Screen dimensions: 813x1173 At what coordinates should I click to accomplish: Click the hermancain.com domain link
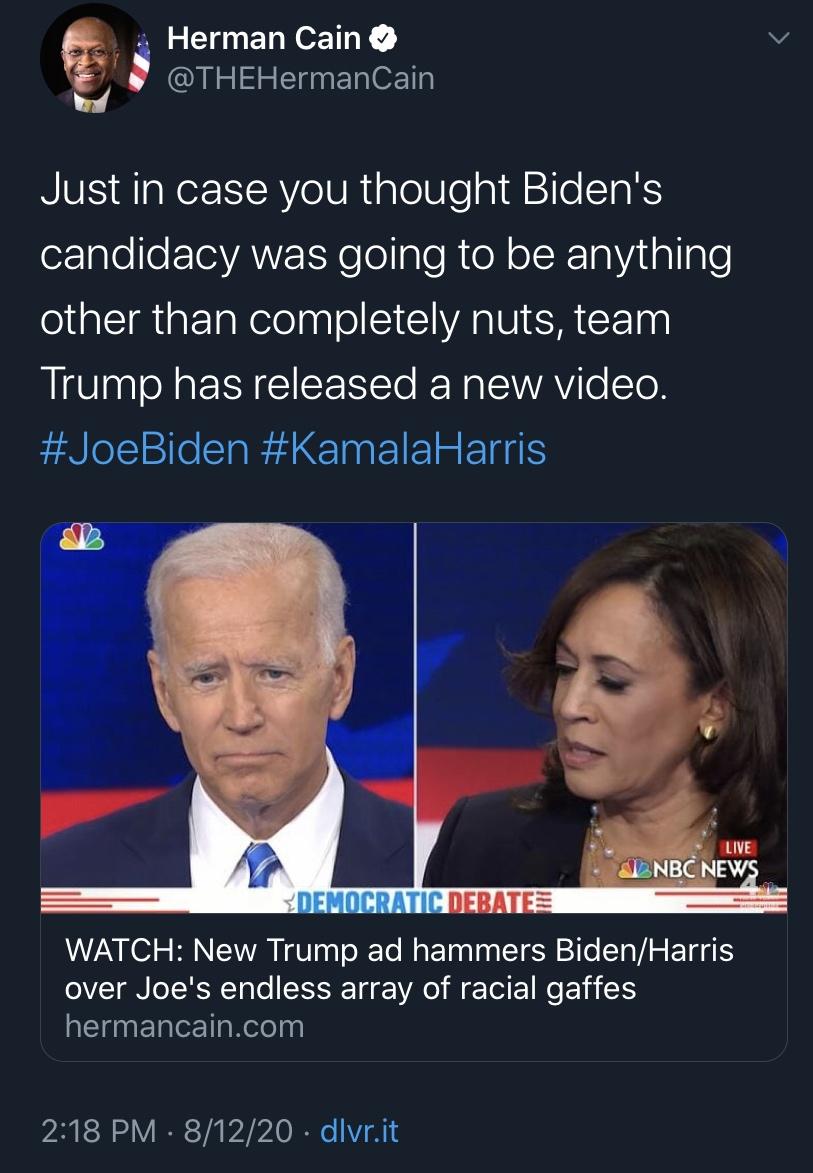[x=184, y=1026]
